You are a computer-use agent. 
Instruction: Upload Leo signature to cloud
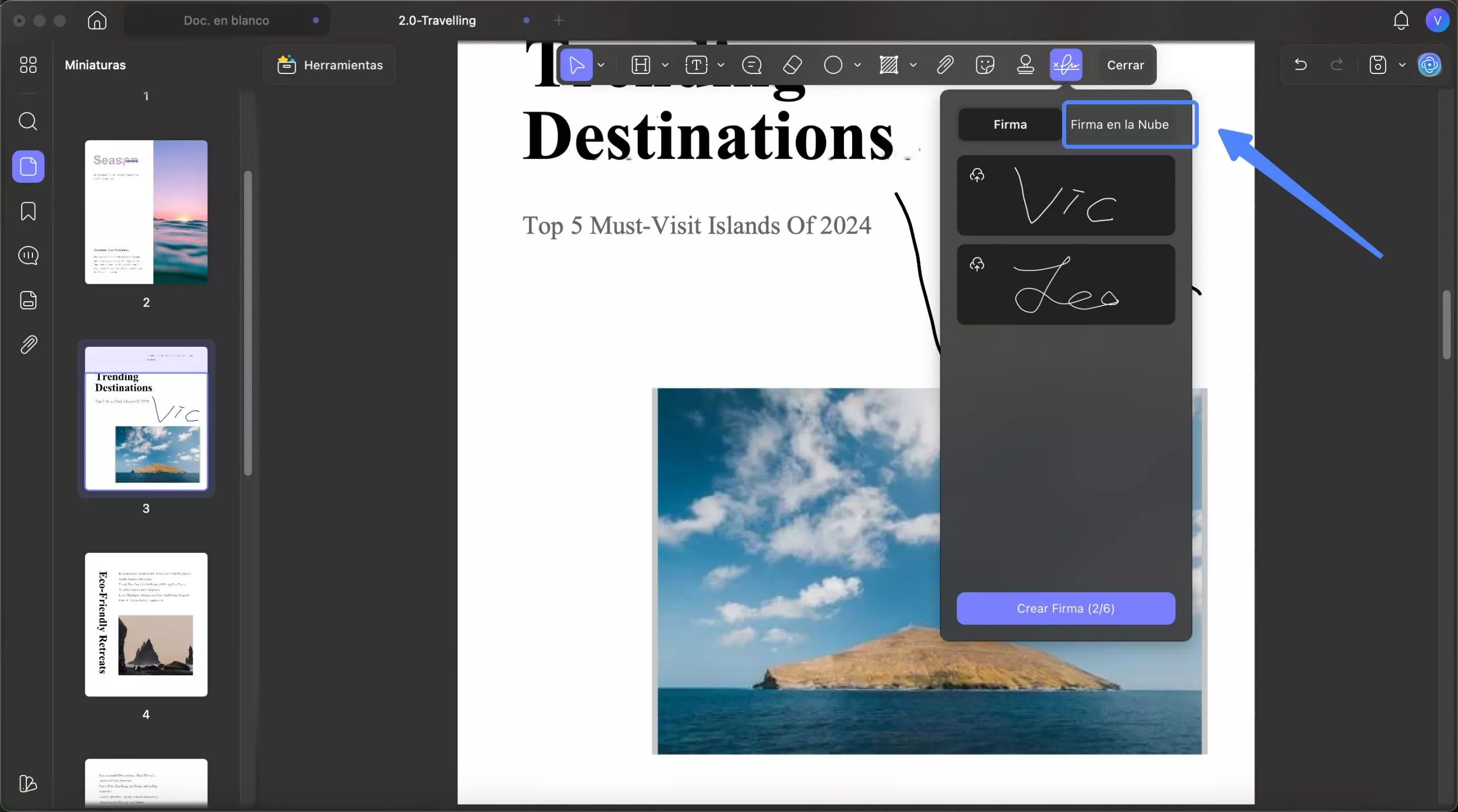[x=977, y=264]
